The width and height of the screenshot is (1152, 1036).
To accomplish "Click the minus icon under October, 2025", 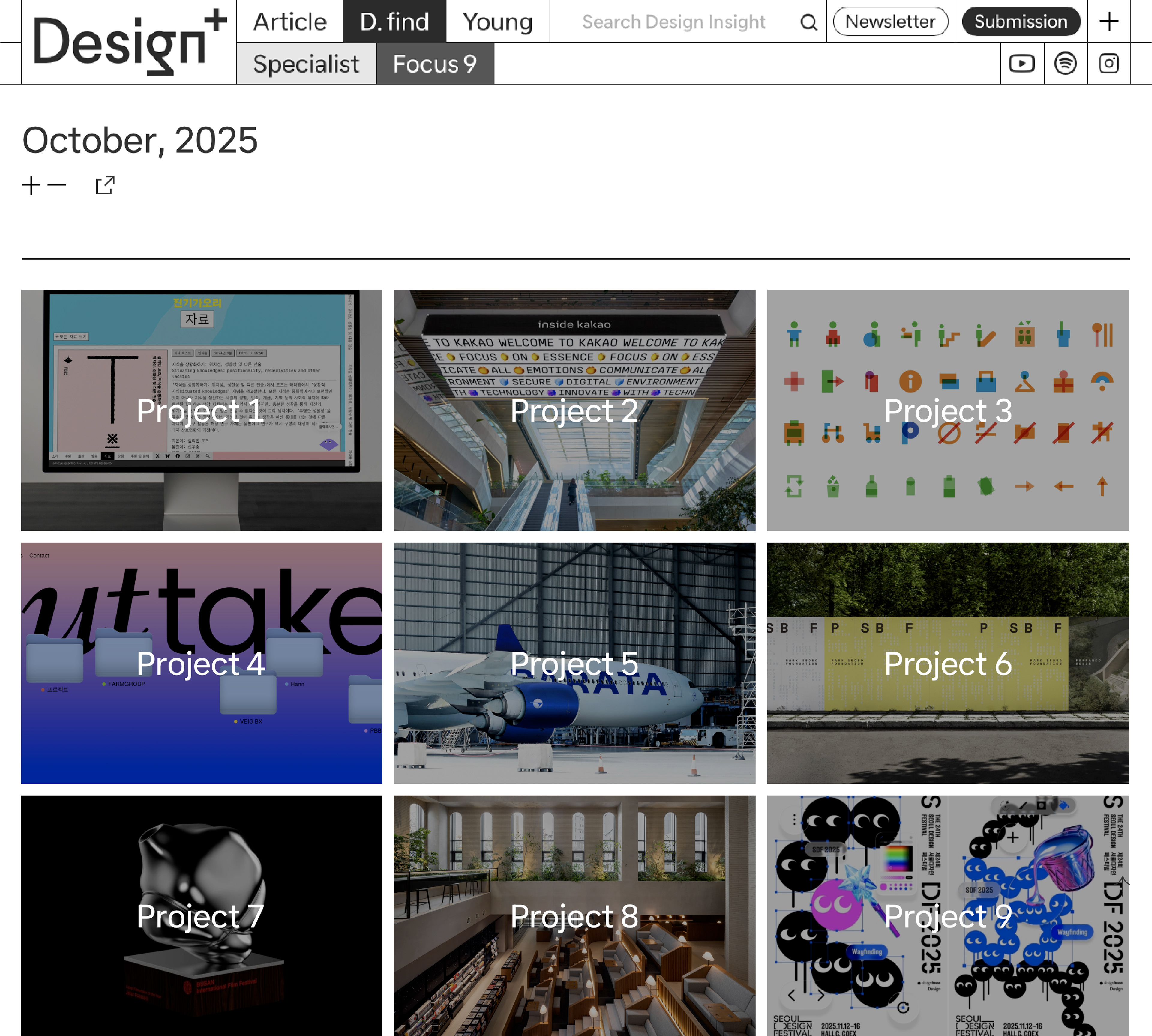I will click(x=56, y=186).
